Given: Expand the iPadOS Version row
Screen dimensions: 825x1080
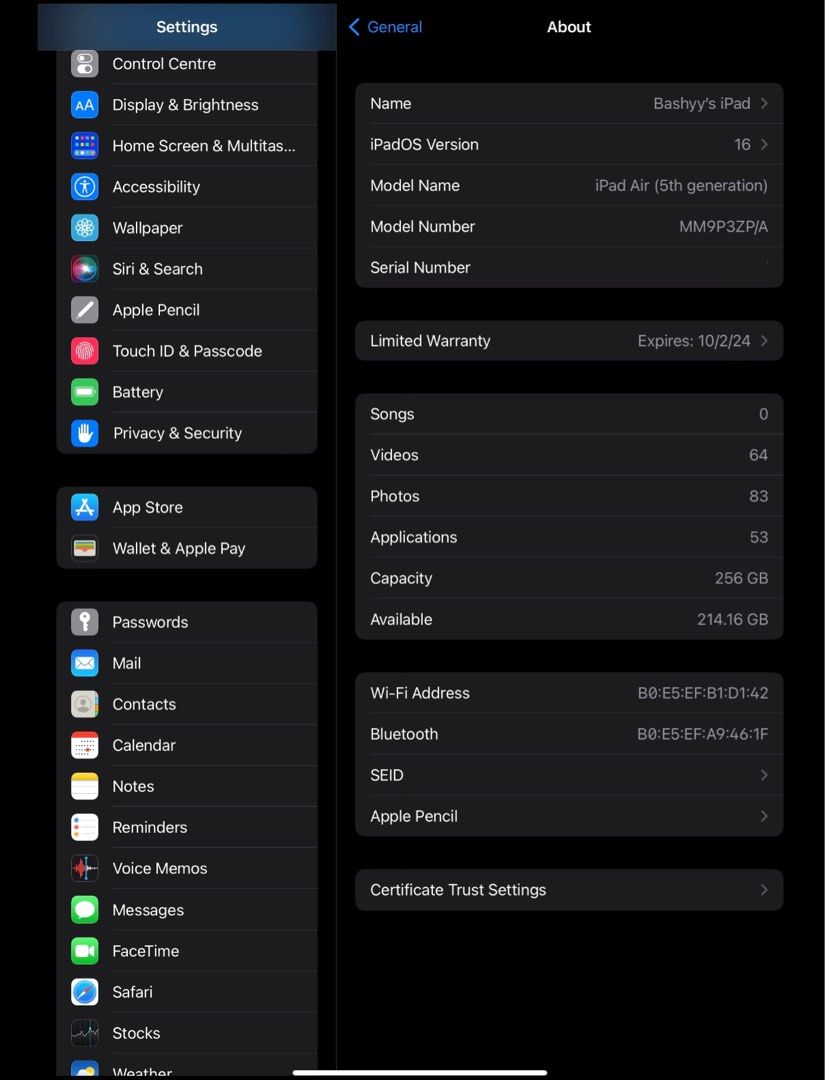Looking at the screenshot, I should (x=569, y=144).
